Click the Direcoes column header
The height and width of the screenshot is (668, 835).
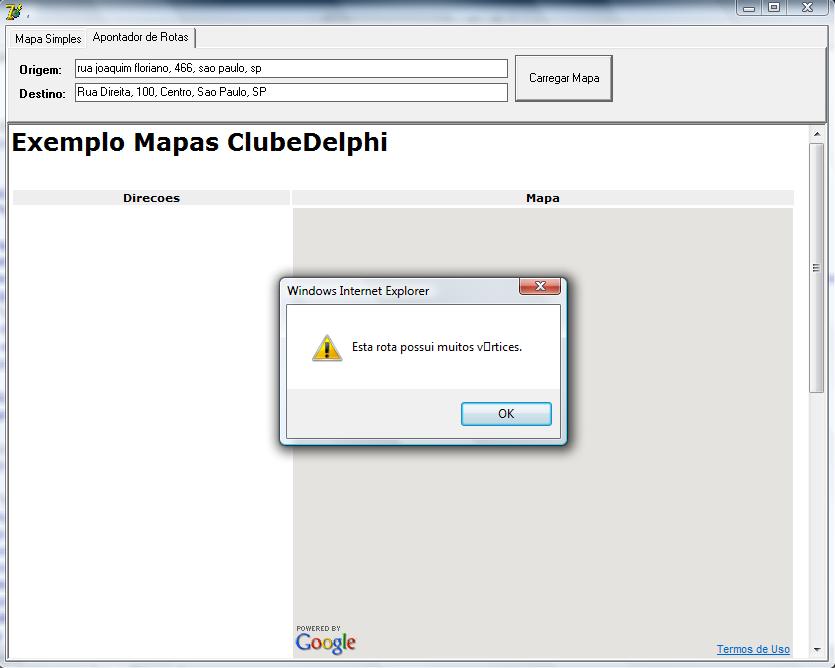(x=151, y=198)
